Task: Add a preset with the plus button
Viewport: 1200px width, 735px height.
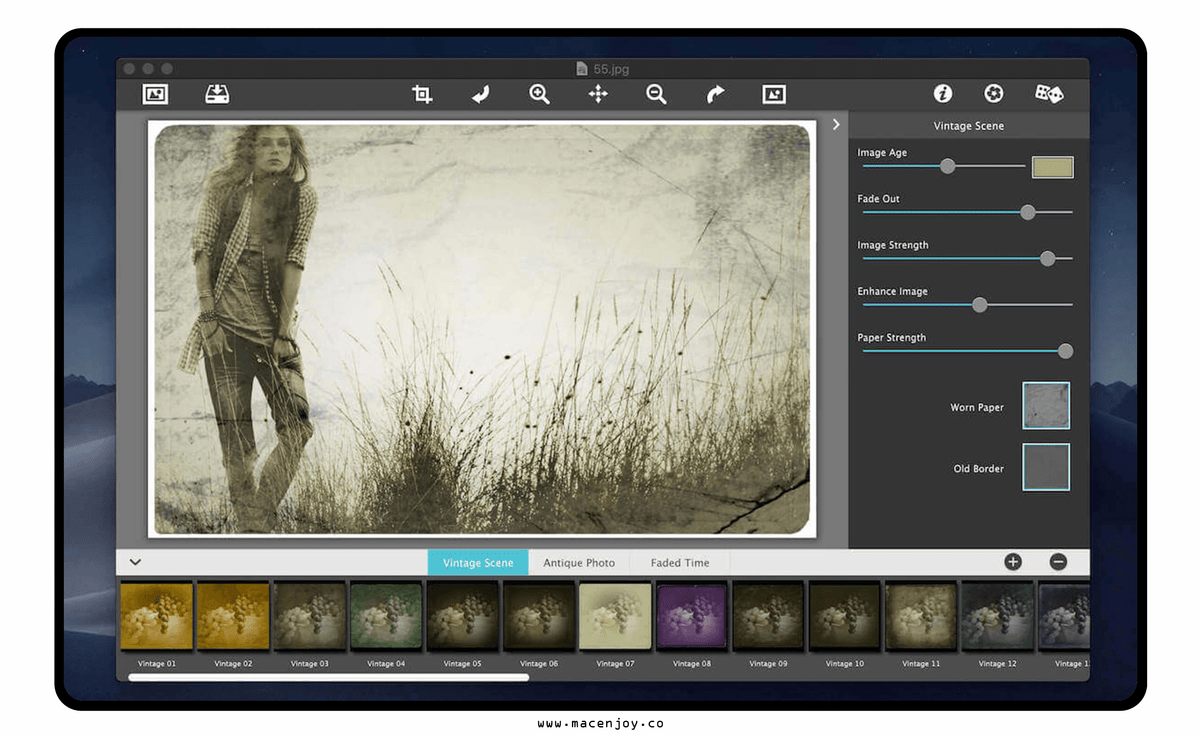Action: (x=1013, y=562)
